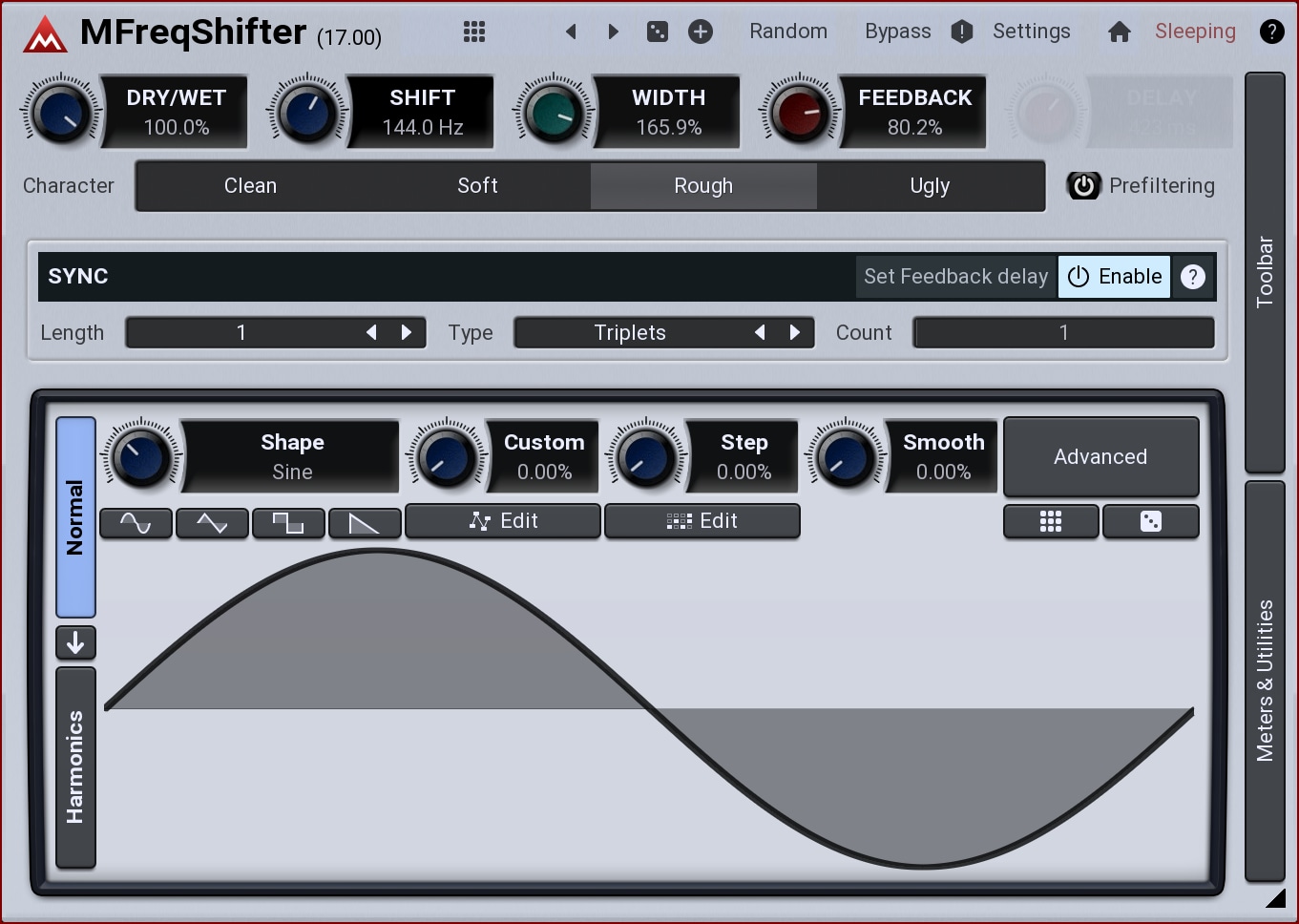Switch to the Harmonics tab

click(x=75, y=767)
